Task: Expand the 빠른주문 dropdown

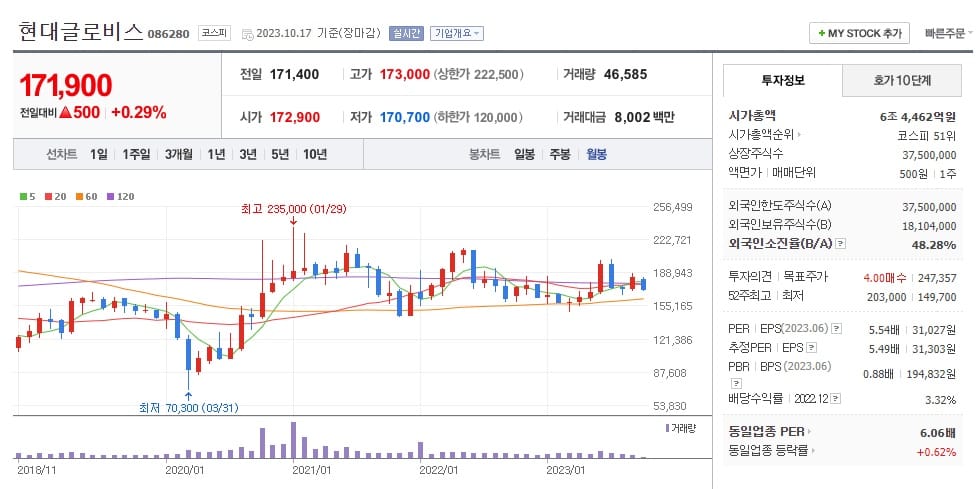Action: [x=948, y=33]
